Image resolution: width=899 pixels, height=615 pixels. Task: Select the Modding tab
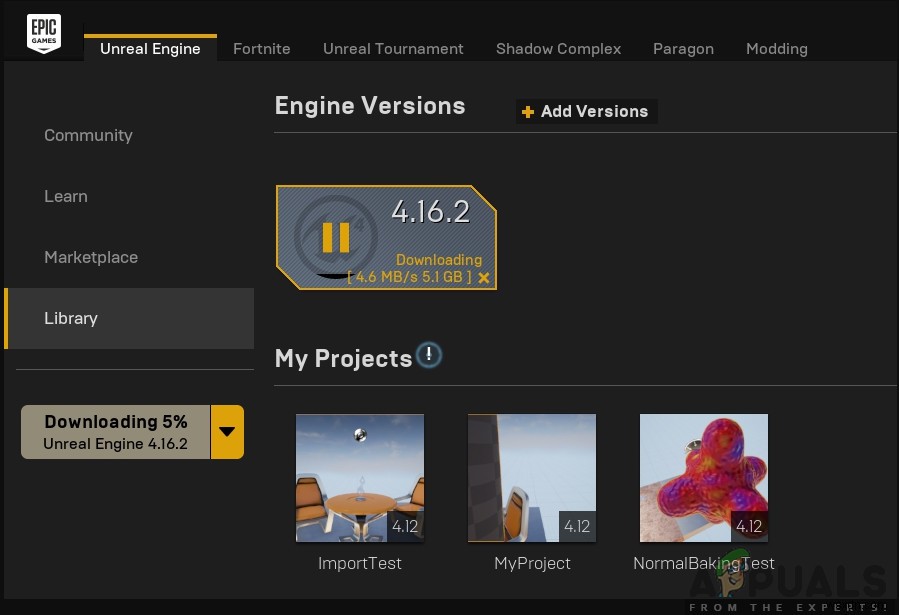(x=776, y=48)
